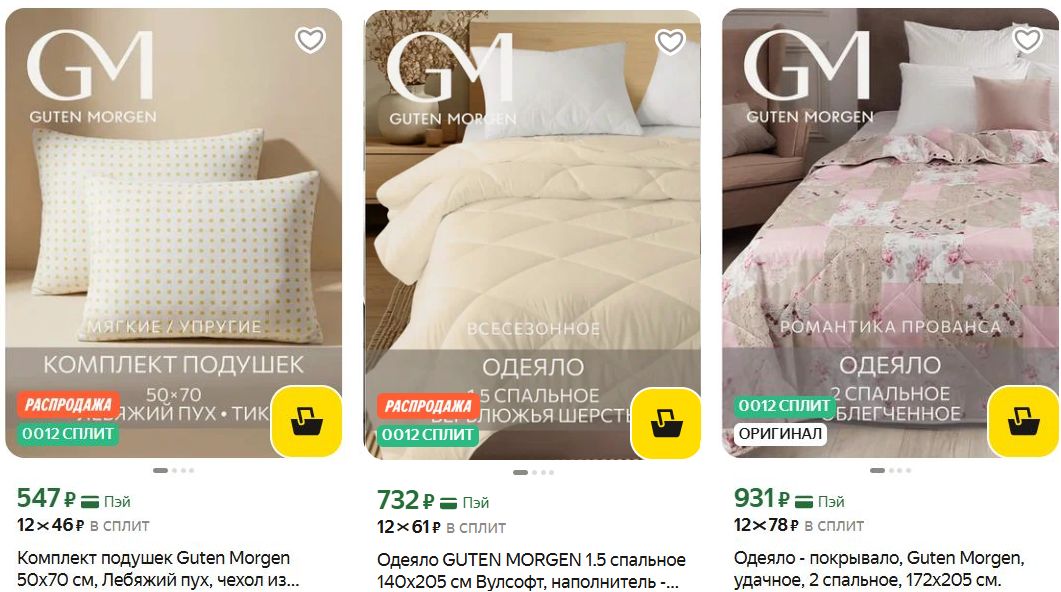Click РАСПРОДАЖА badge on pillow card
Screen dimensions: 1061x592
pyautogui.click(x=68, y=405)
